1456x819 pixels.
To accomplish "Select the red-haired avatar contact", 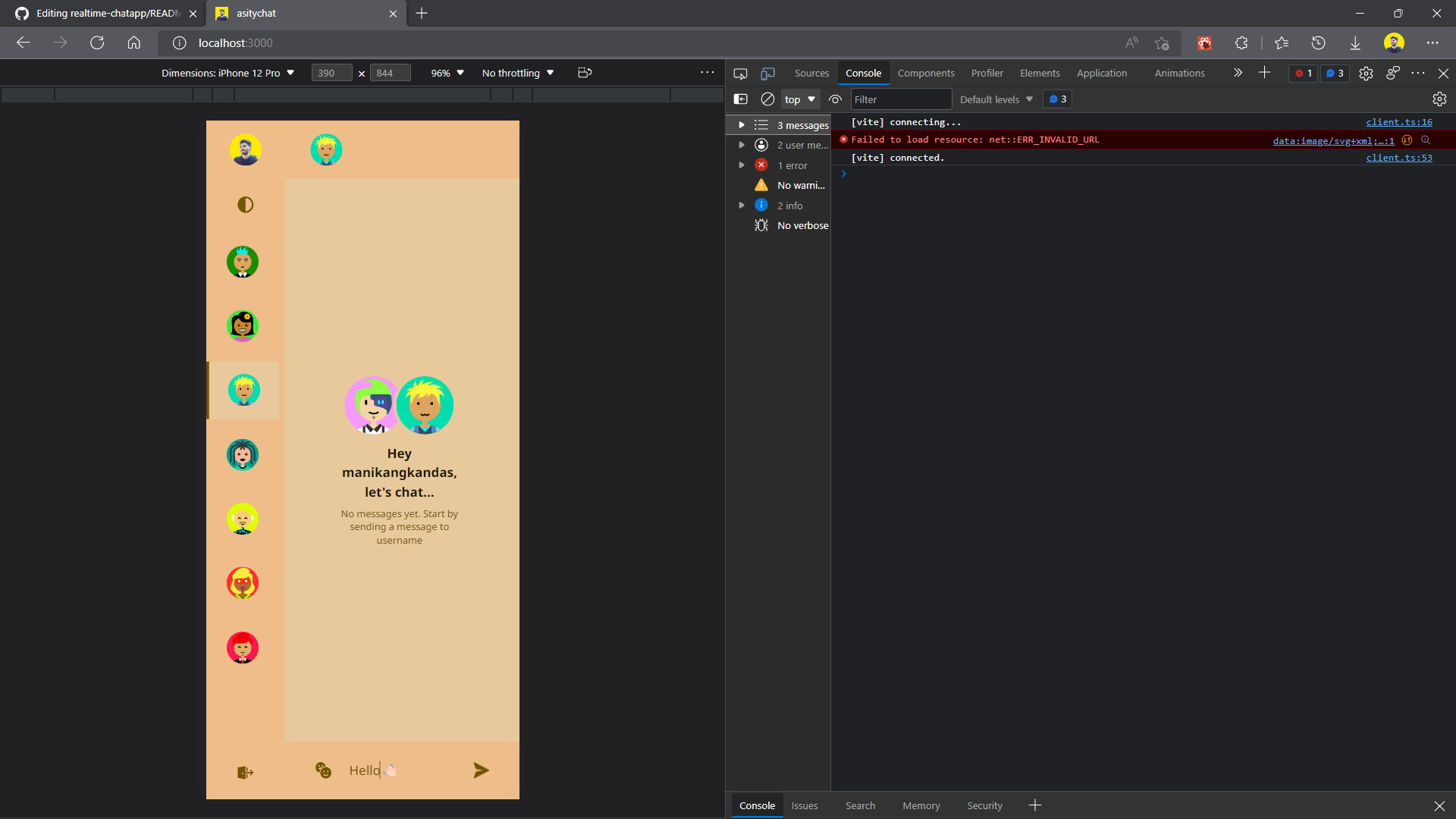I will [243, 648].
